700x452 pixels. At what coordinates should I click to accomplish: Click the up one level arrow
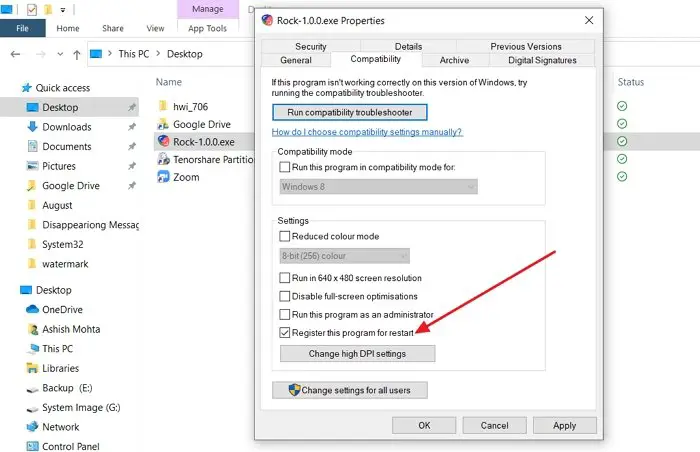coord(77,54)
